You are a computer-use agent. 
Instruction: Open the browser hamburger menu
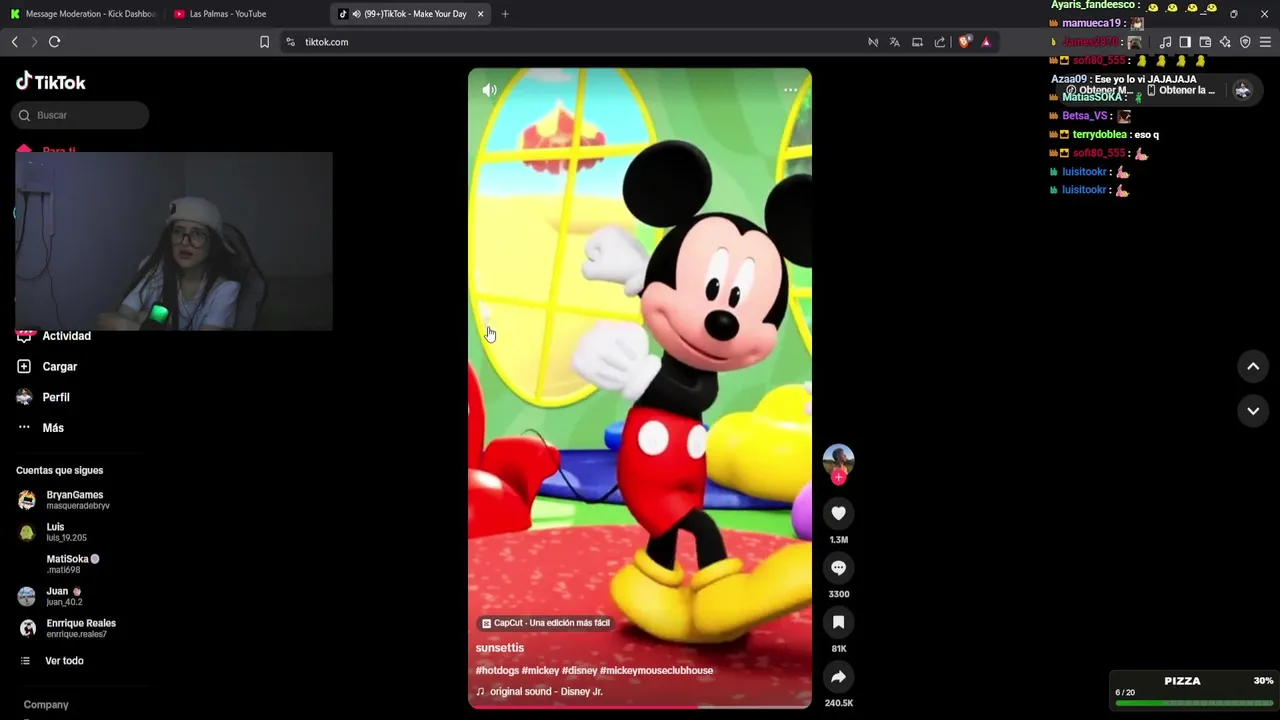(x=1266, y=42)
